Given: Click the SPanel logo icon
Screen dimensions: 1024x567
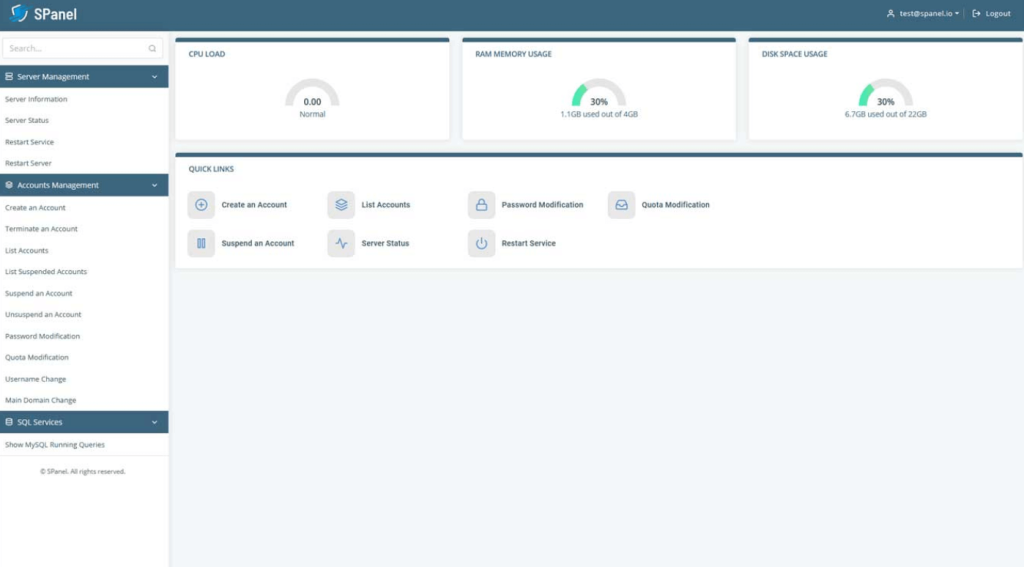Looking at the screenshot, I should (20, 13).
